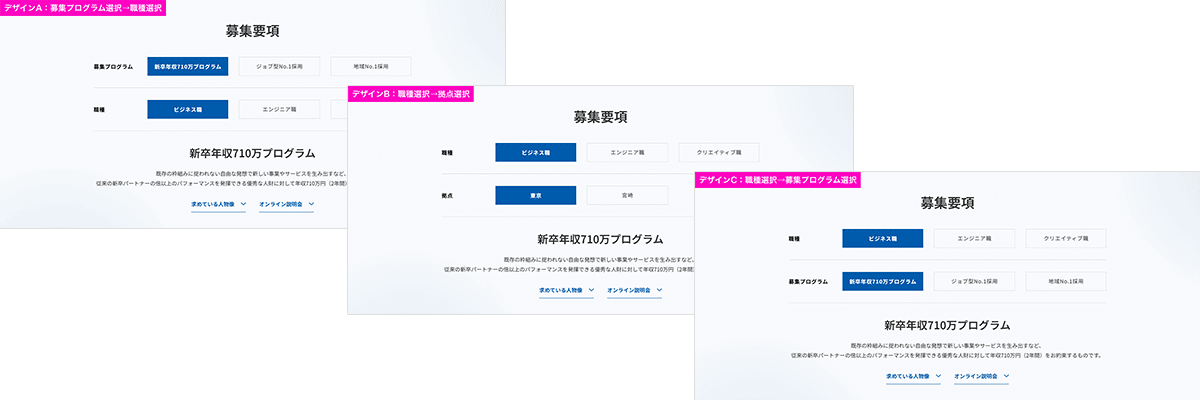The width and height of the screenshot is (1200, 400).
Task: Click chevron beside 求めている人物像 in Design B
Action: tap(590, 291)
